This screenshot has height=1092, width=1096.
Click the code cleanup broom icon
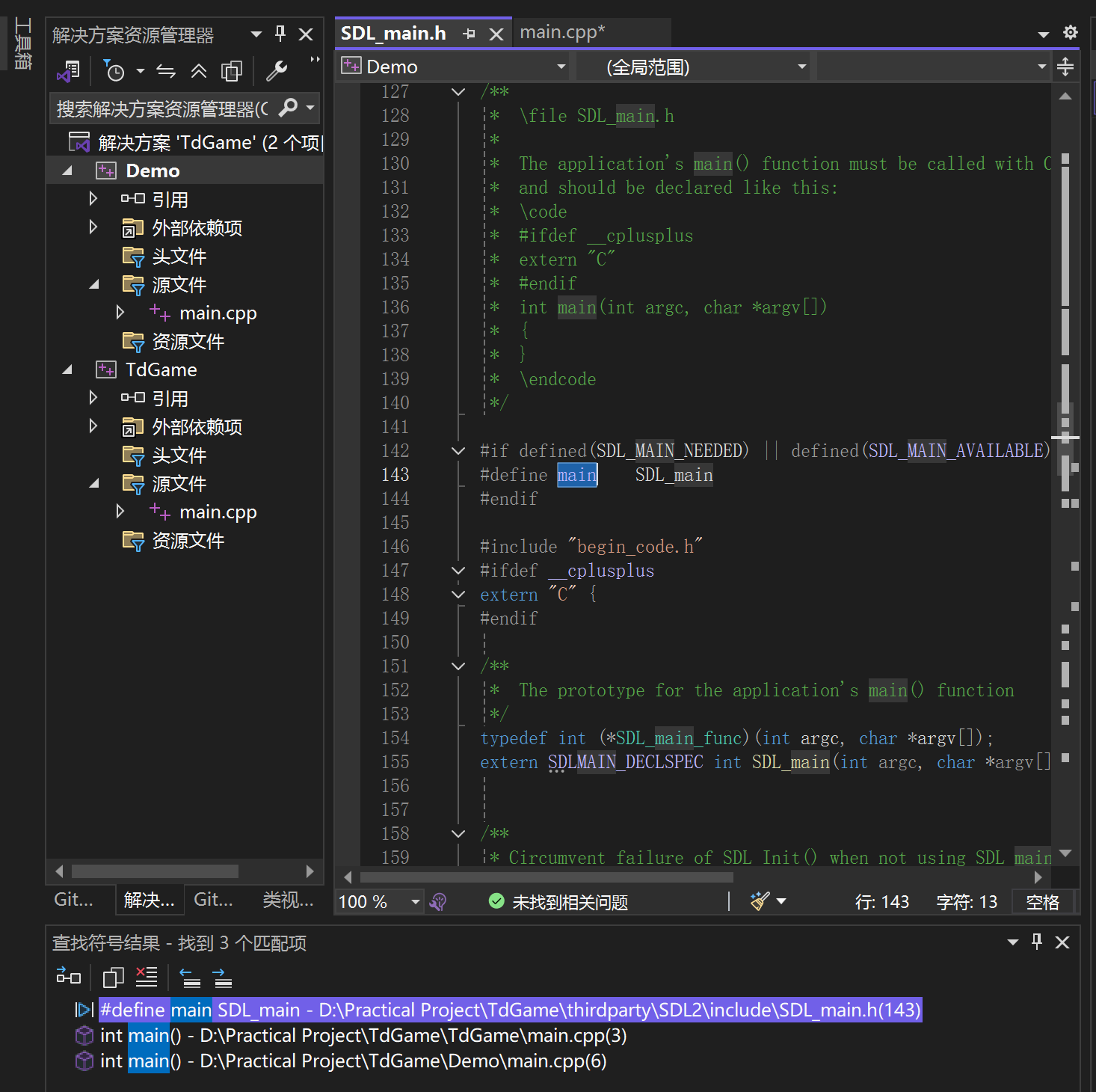pos(760,901)
